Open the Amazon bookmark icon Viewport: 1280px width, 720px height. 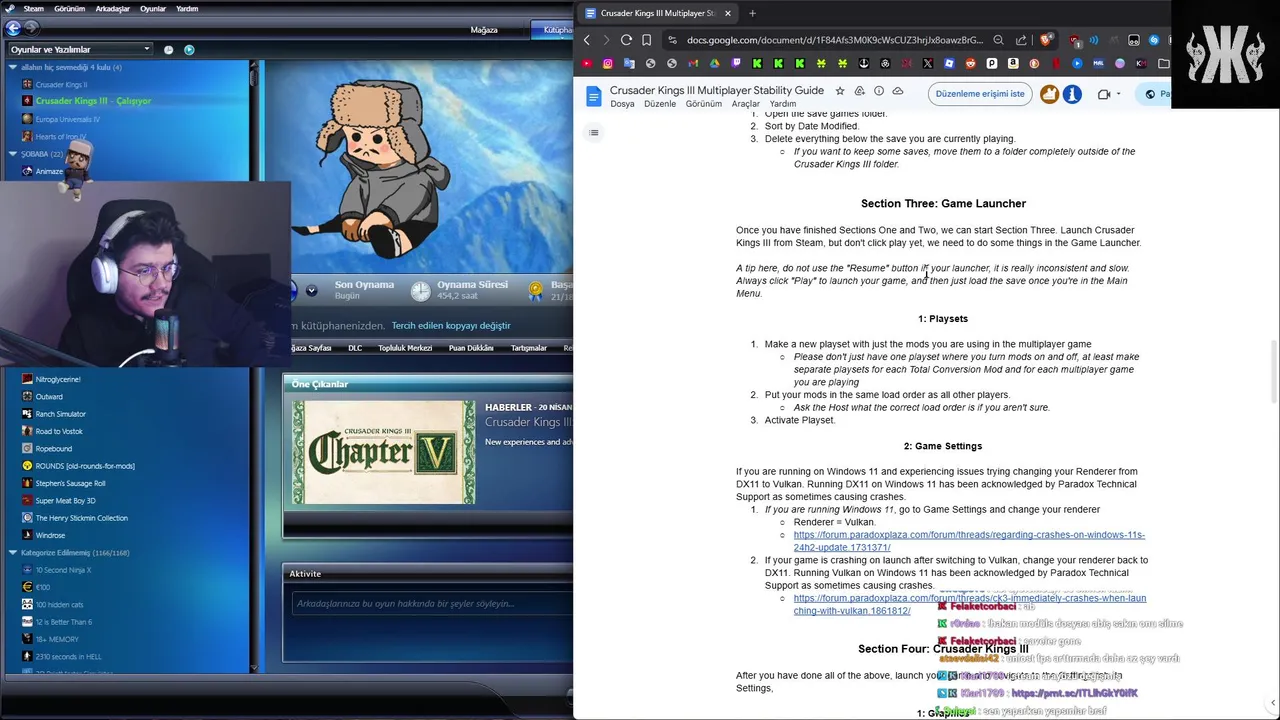pos(1013,64)
